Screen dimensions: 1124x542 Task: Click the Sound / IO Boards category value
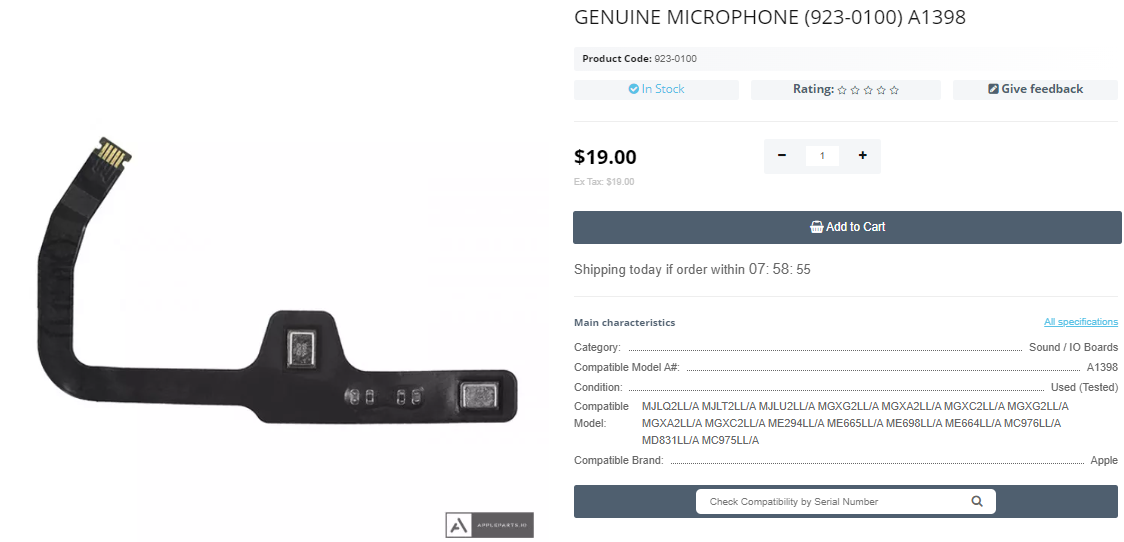pyautogui.click(x=1073, y=347)
